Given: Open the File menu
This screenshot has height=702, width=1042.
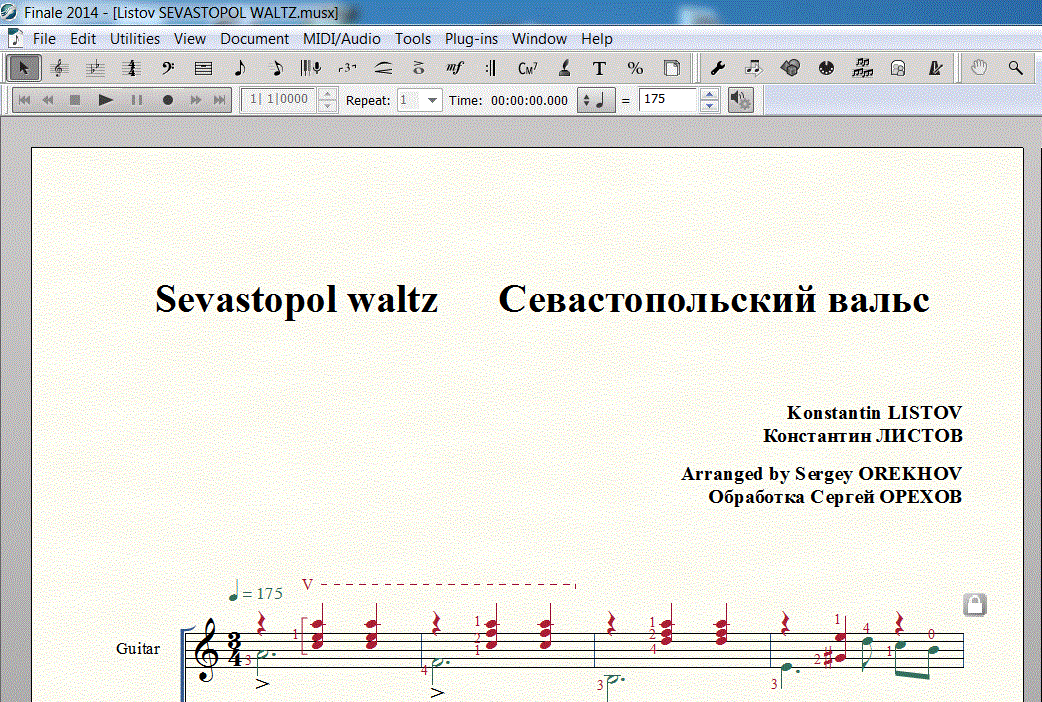Looking at the screenshot, I should point(45,39).
